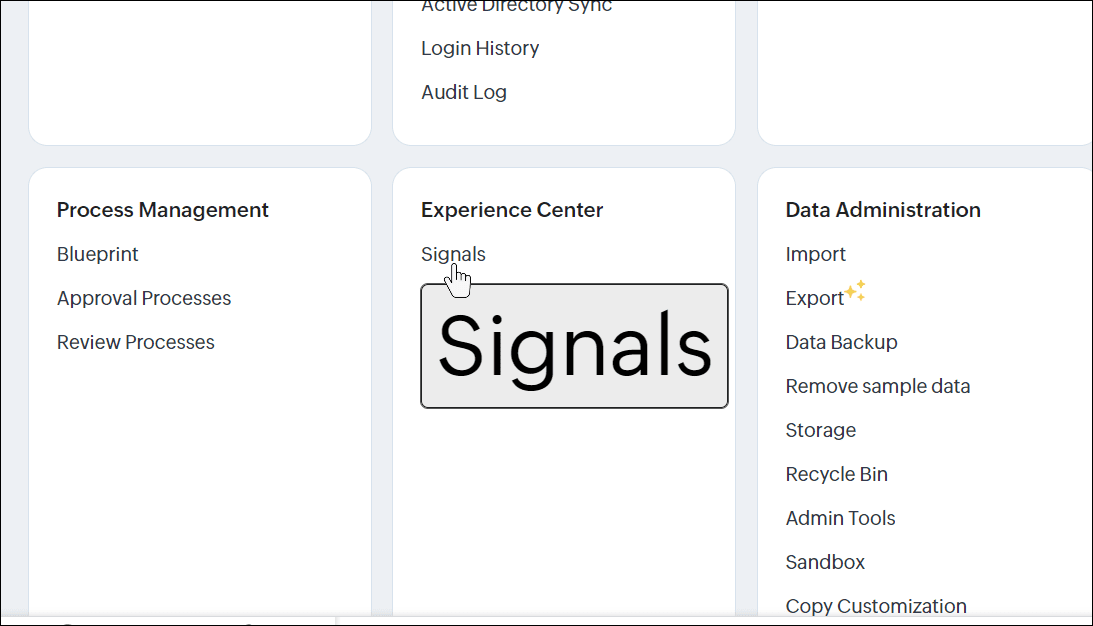Screen dimensions: 1093x626
Task: Select the Sandbox link
Action: 826,562
